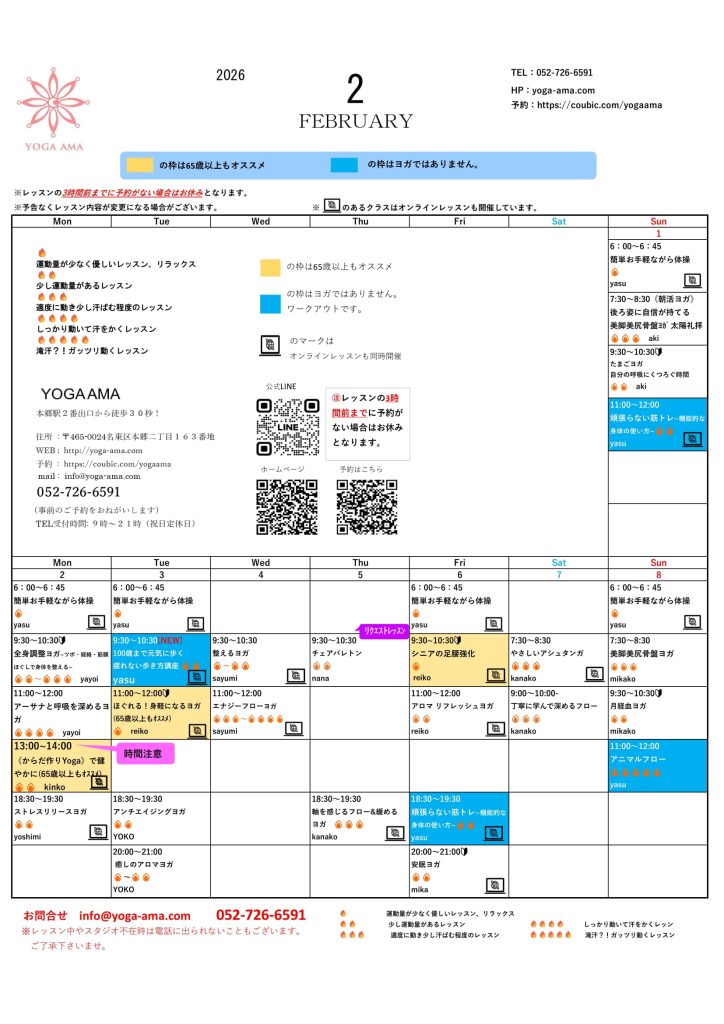Click the 予約はこちら QR code
The width and height of the screenshot is (724, 1024).
368,507
